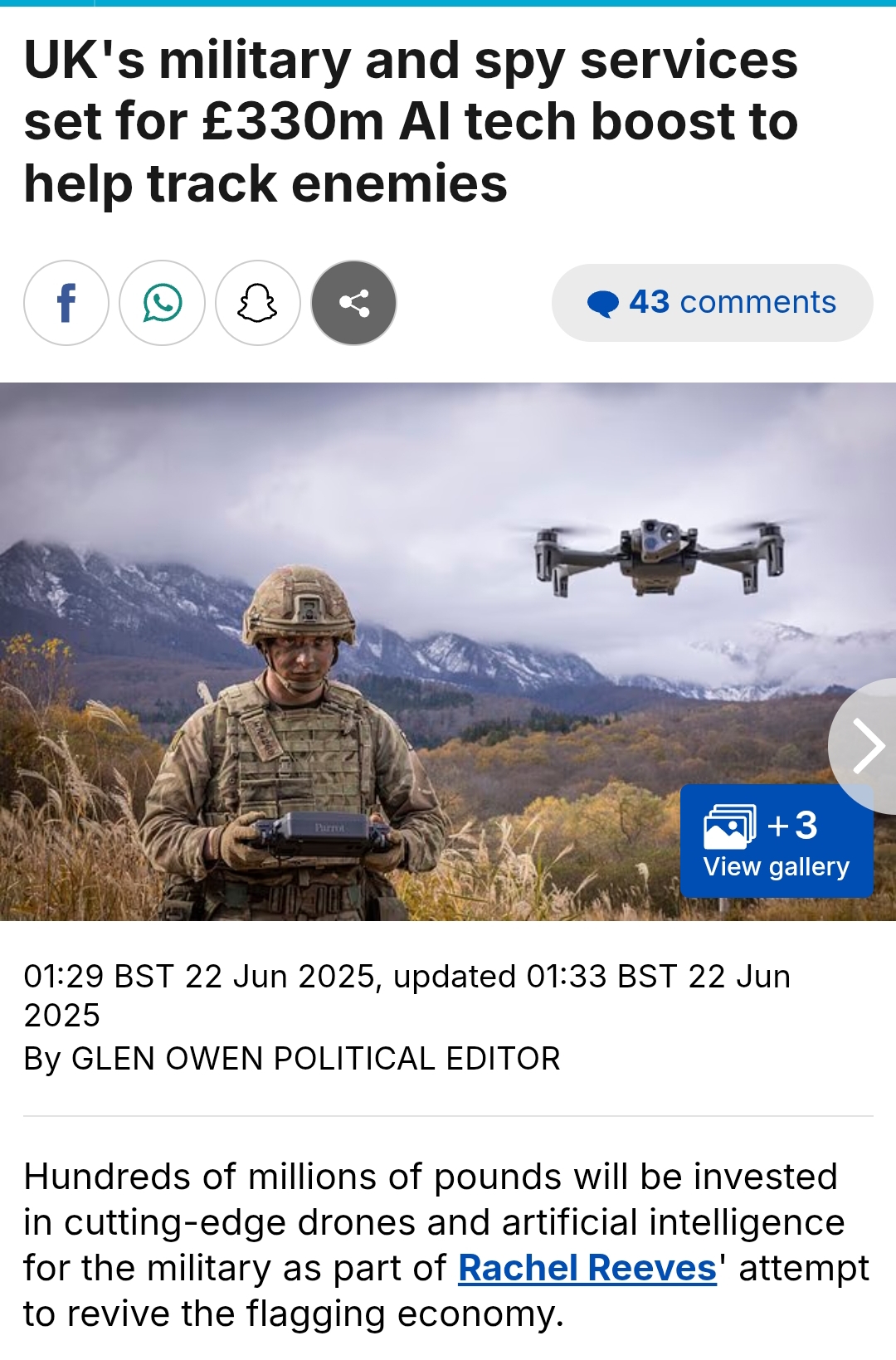Open the 43 comments section
Screen dimensions: 896x1360
click(713, 303)
